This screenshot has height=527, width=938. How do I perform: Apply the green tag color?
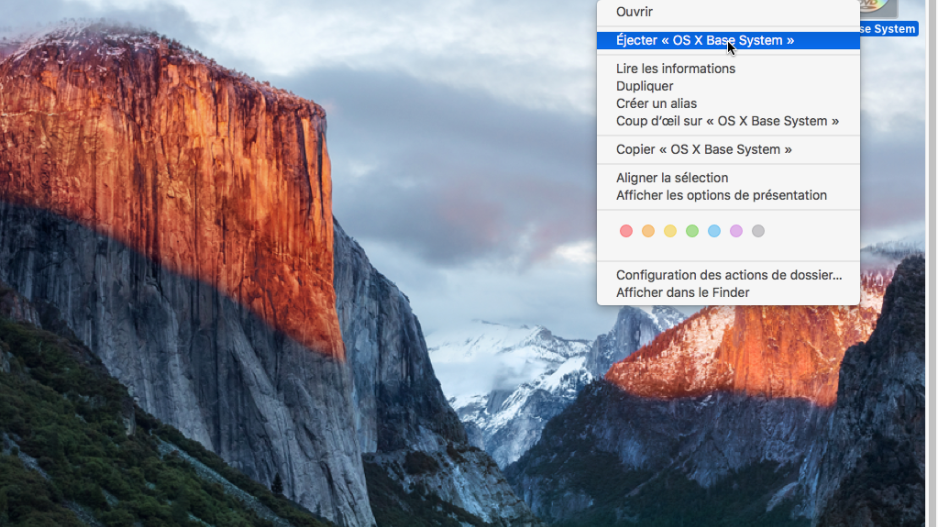[x=692, y=231]
